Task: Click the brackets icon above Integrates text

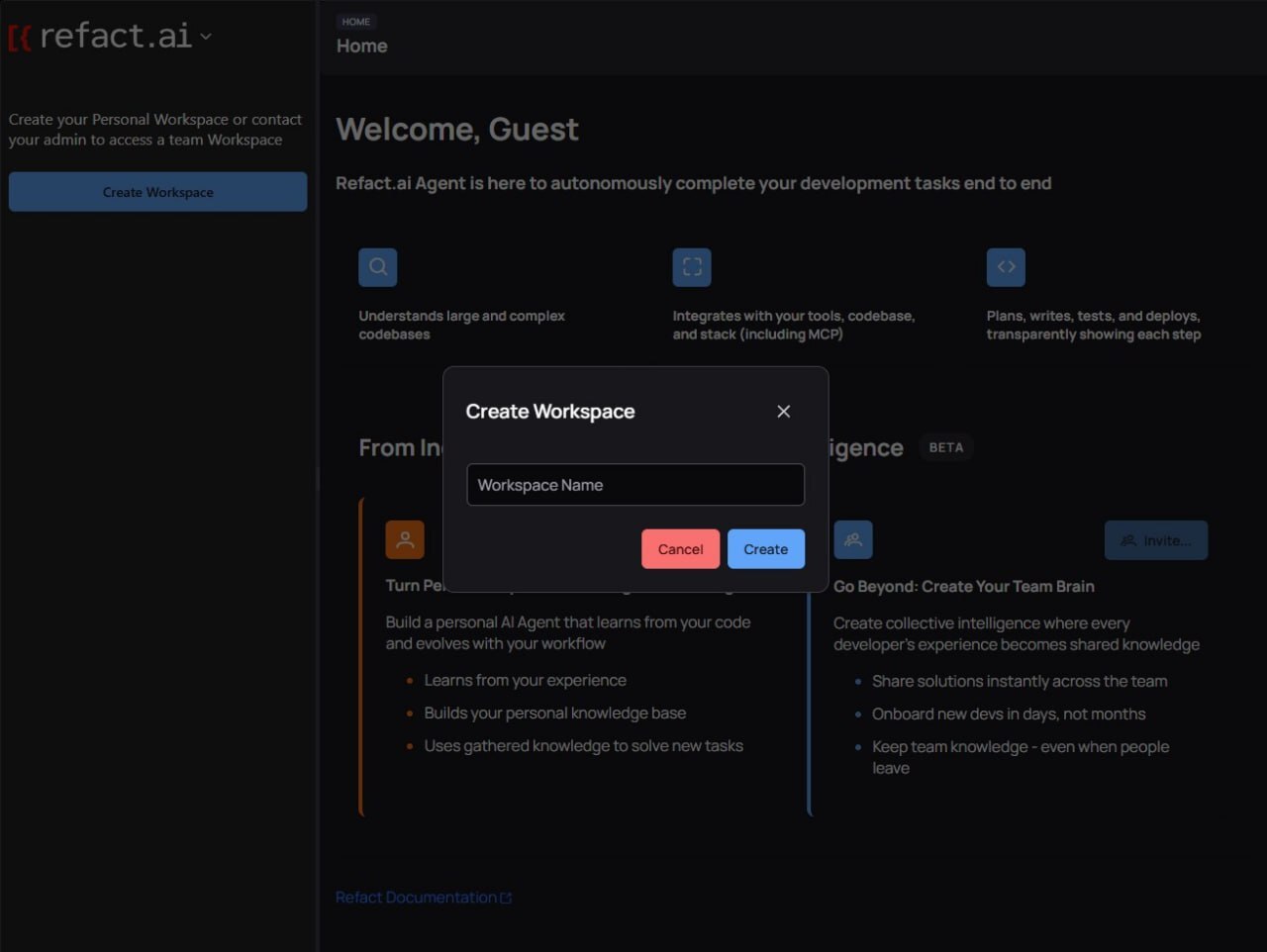Action: [692, 267]
